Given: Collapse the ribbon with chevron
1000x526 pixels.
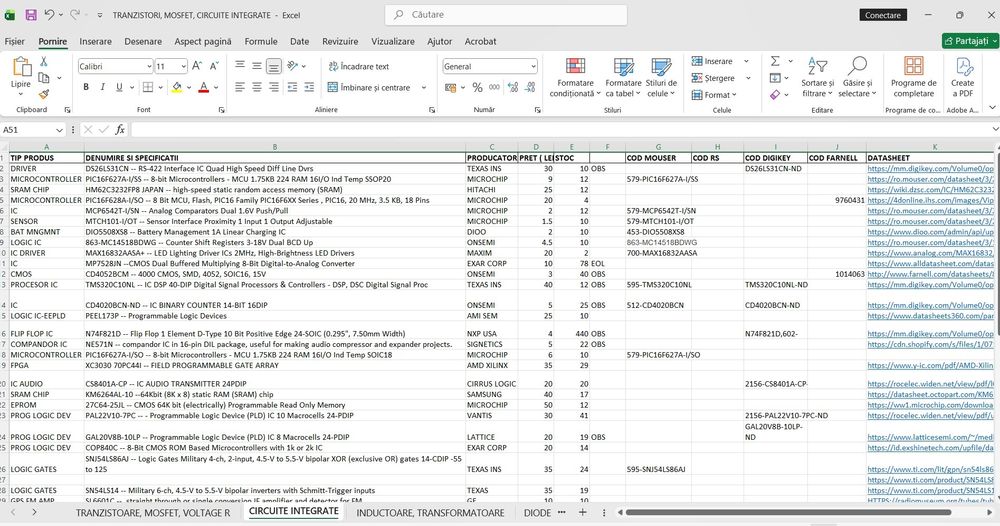Looking at the screenshot, I should (992, 107).
